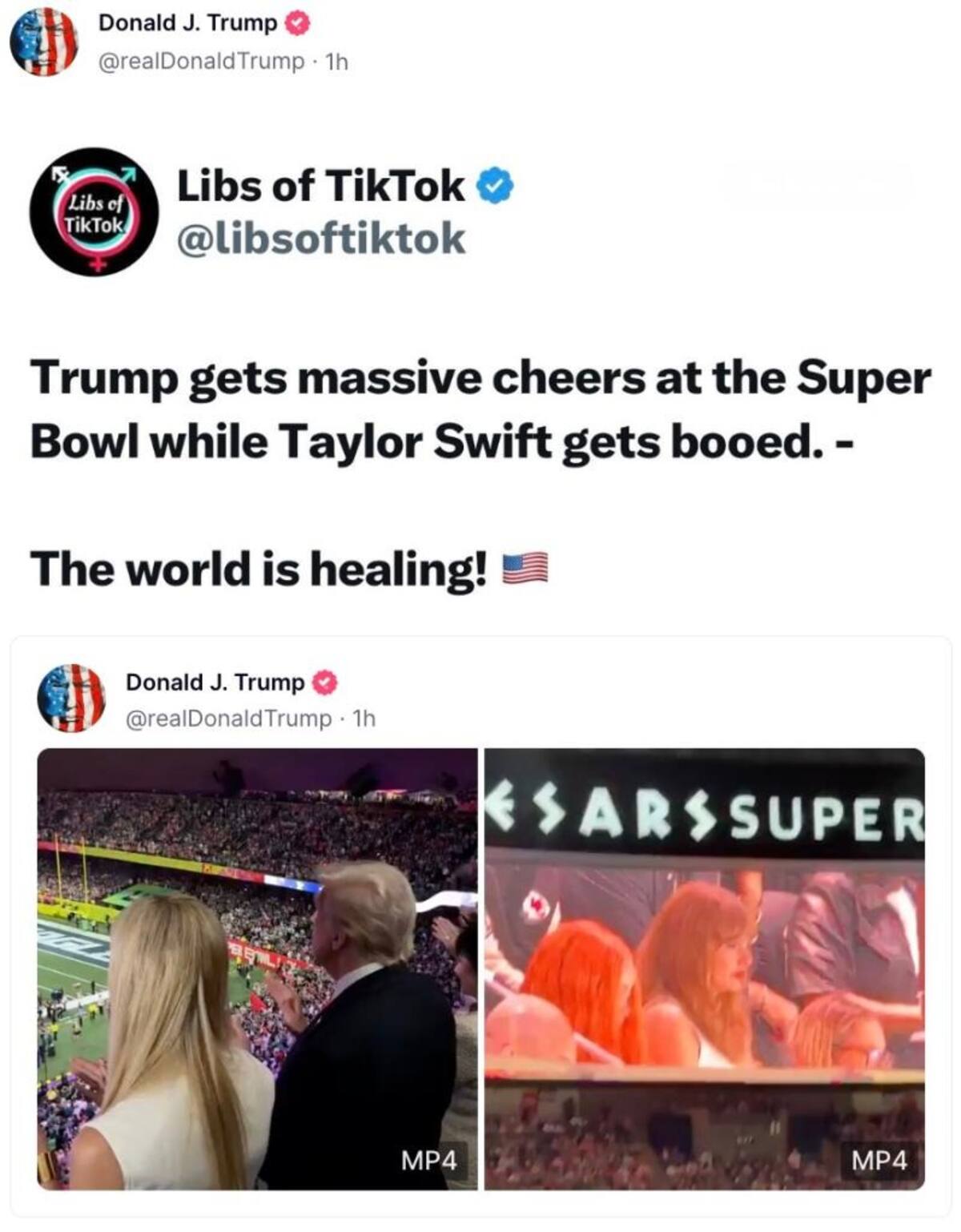Click the 1h timestamp at the top of the post
This screenshot has width=961, height=1232.
pos(336,62)
